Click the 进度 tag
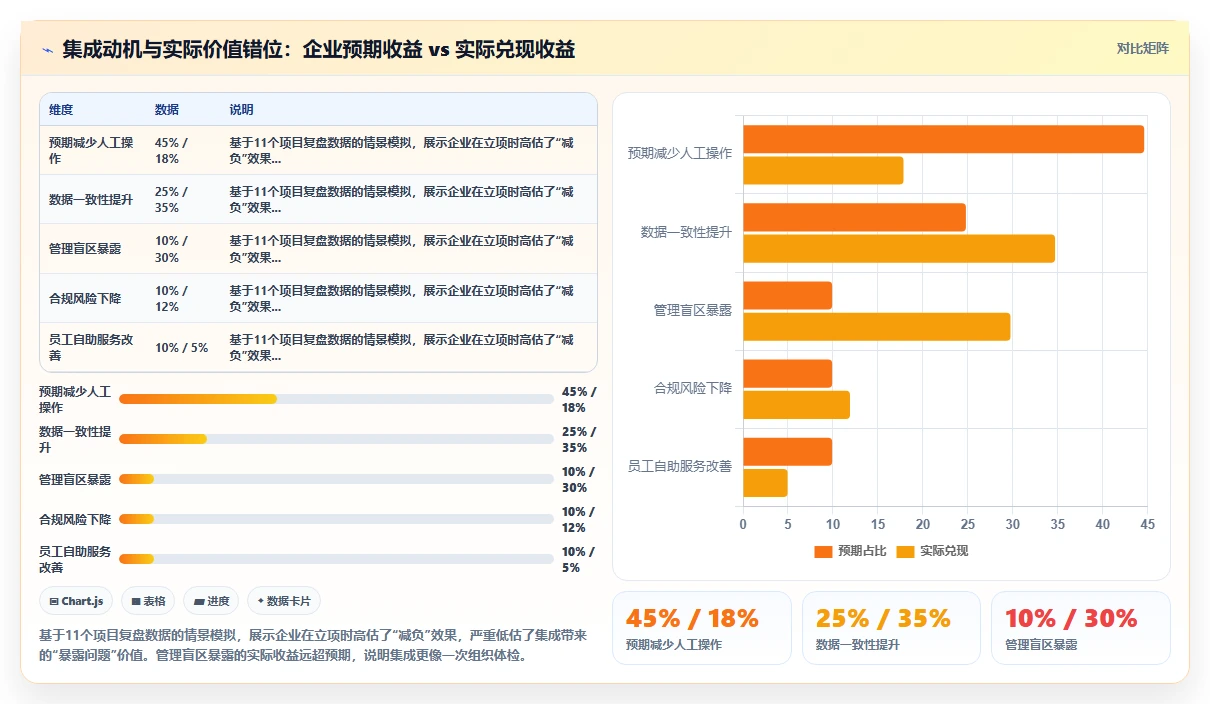1210x704 pixels. point(211,601)
